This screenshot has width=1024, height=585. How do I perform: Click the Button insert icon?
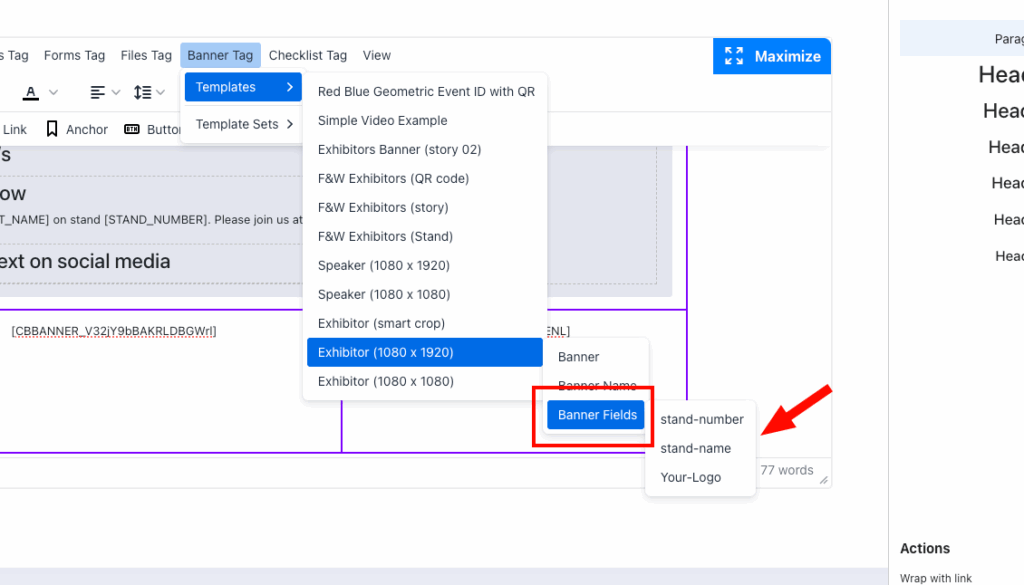132,129
